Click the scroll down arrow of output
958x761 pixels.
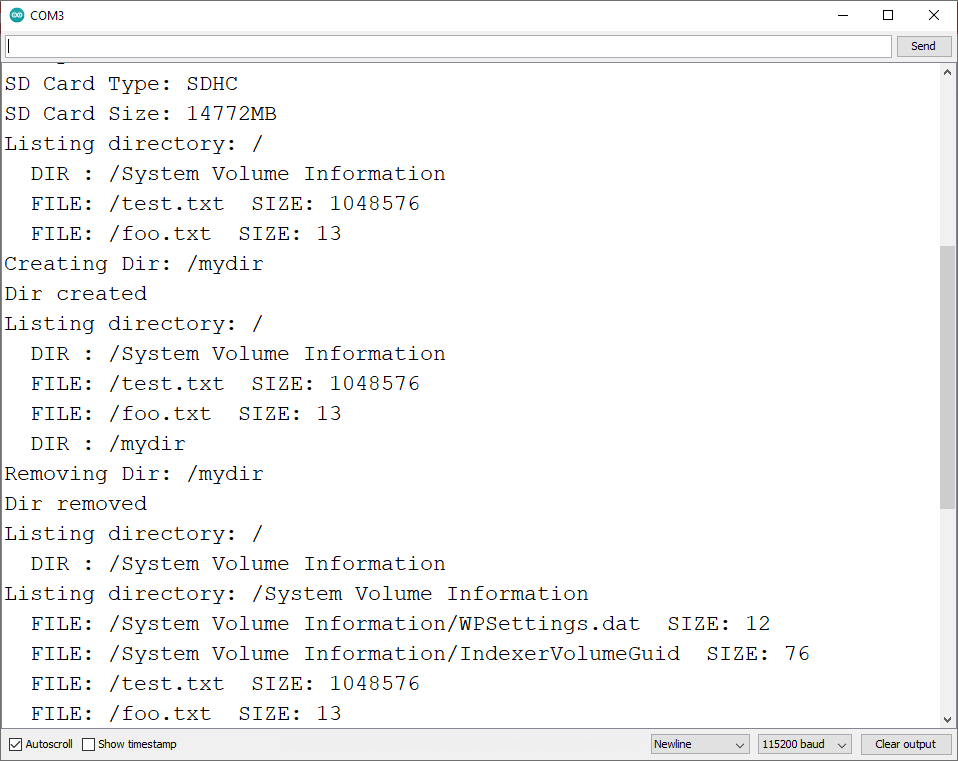(x=947, y=719)
